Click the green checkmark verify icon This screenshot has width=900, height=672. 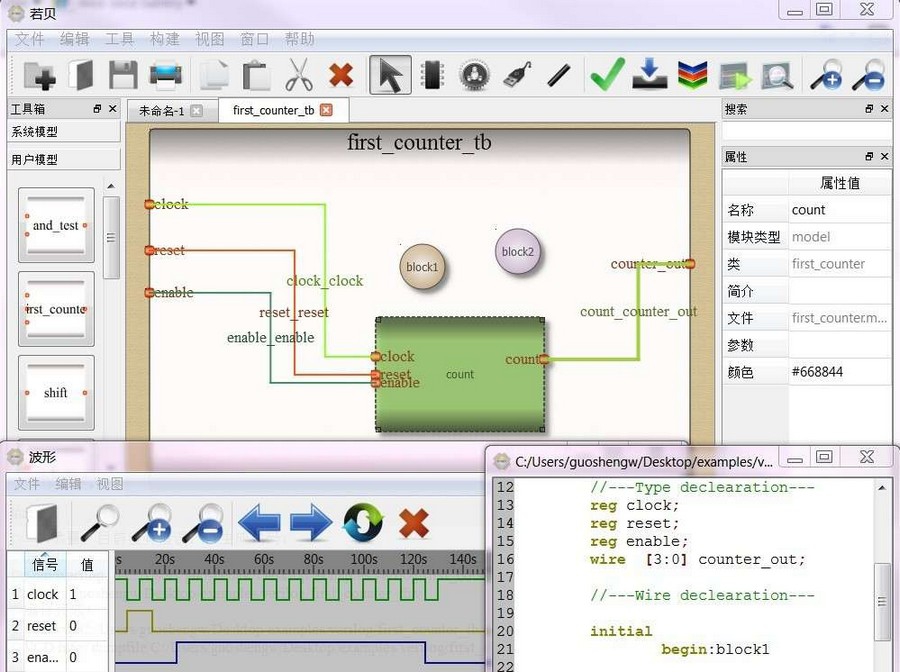(607, 75)
